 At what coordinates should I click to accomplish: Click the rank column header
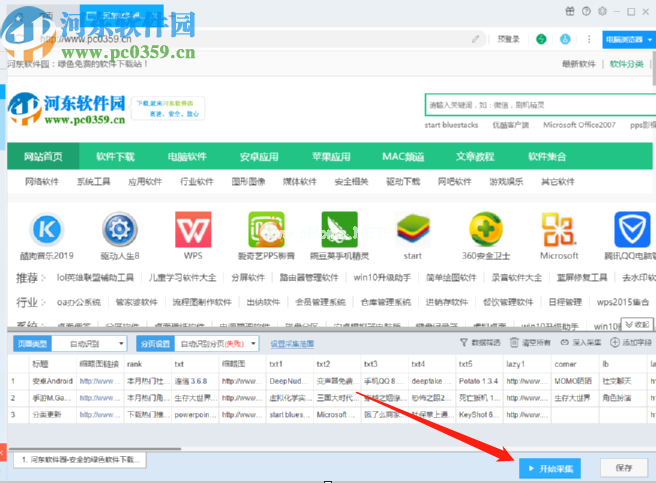pyautogui.click(x=148, y=364)
